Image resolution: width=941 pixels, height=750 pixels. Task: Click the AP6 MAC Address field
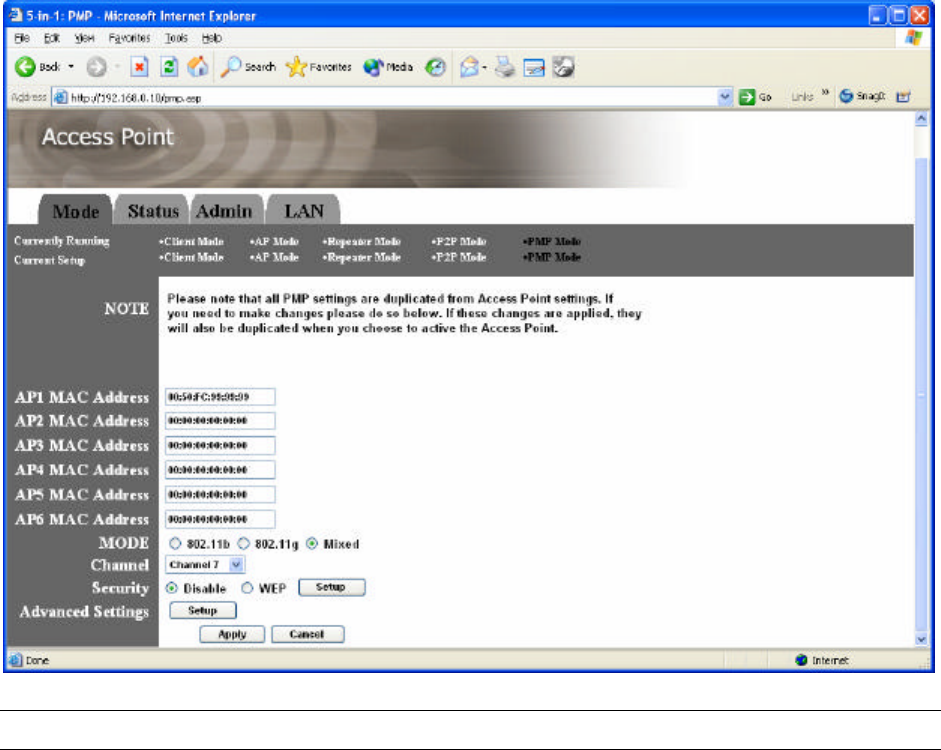pos(220,519)
